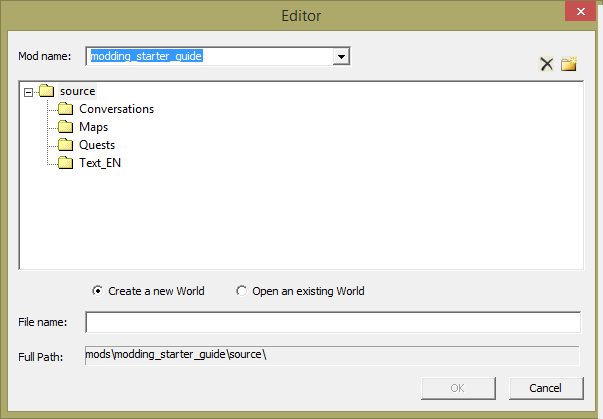Viewport: 603px width, 419px height.
Task: Open the Mod name dropdown arrow
Action: (x=341, y=57)
